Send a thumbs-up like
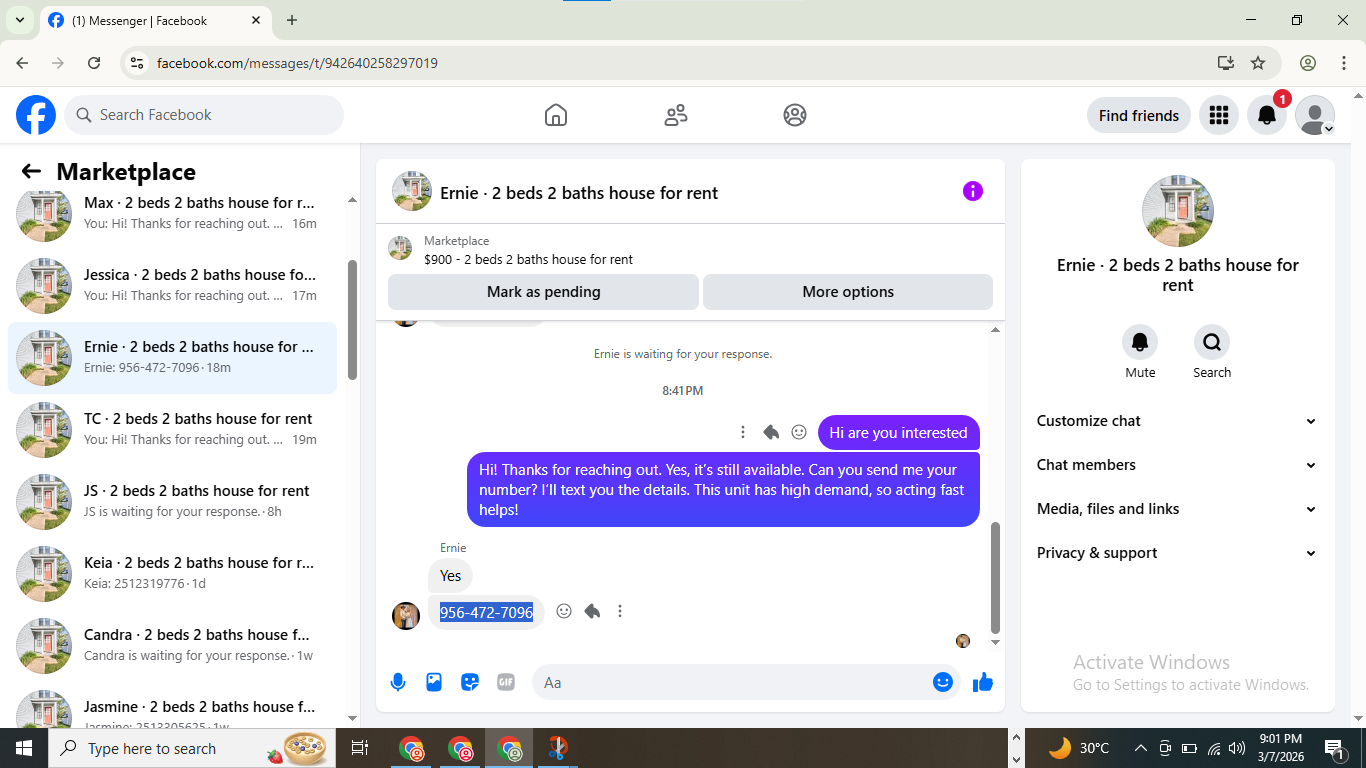The width and height of the screenshot is (1366, 768). pyautogui.click(x=983, y=682)
